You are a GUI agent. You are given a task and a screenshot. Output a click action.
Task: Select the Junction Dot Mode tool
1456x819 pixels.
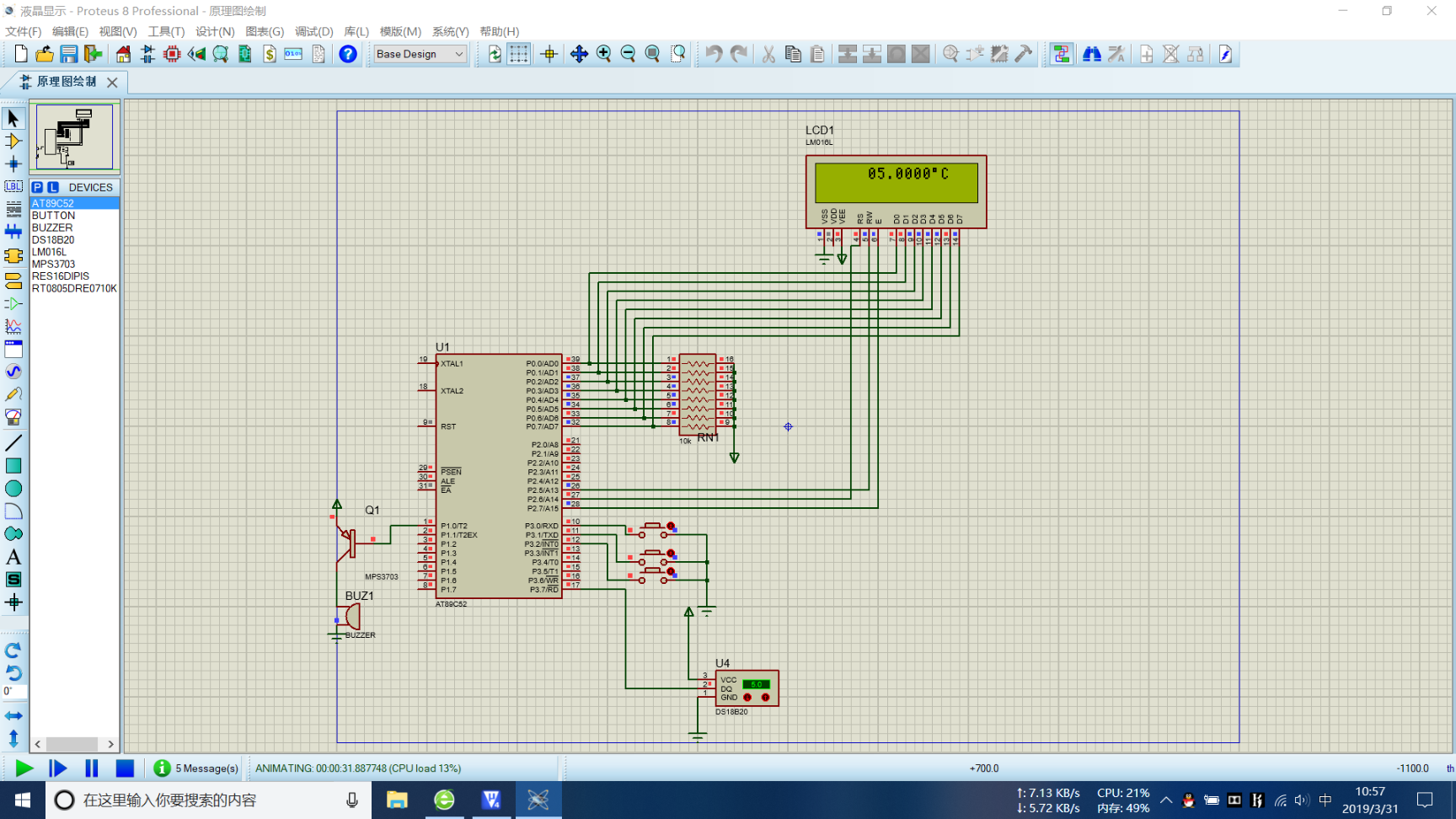pyautogui.click(x=13, y=163)
